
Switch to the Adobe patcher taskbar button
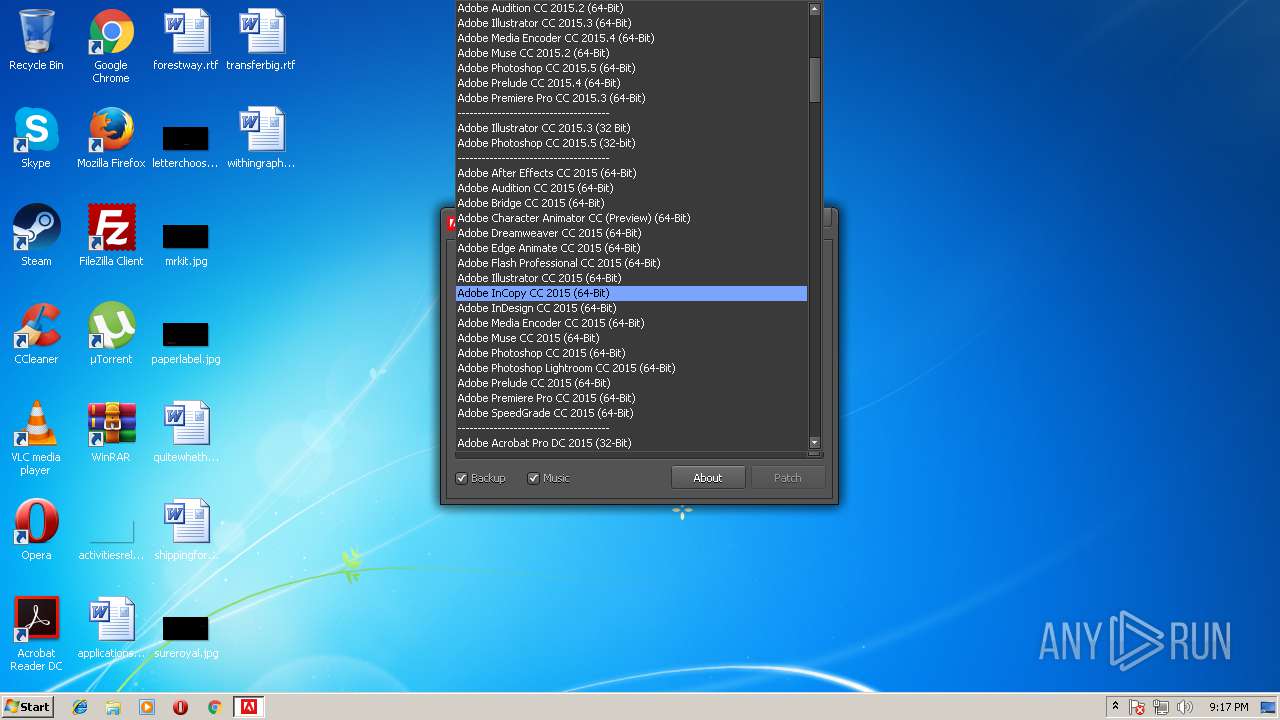(248, 707)
